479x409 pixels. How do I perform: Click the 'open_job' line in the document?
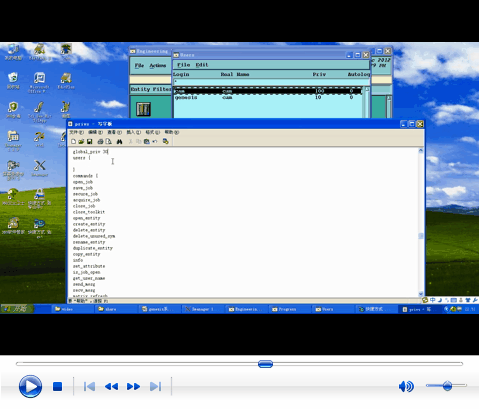coord(83,182)
